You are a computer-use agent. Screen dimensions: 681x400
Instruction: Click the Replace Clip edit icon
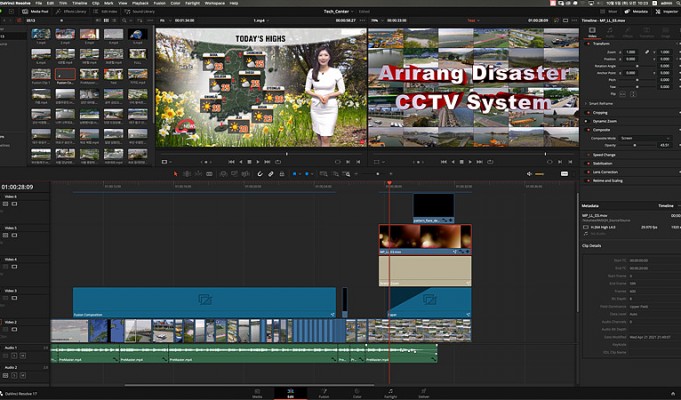pyautogui.click(x=245, y=174)
